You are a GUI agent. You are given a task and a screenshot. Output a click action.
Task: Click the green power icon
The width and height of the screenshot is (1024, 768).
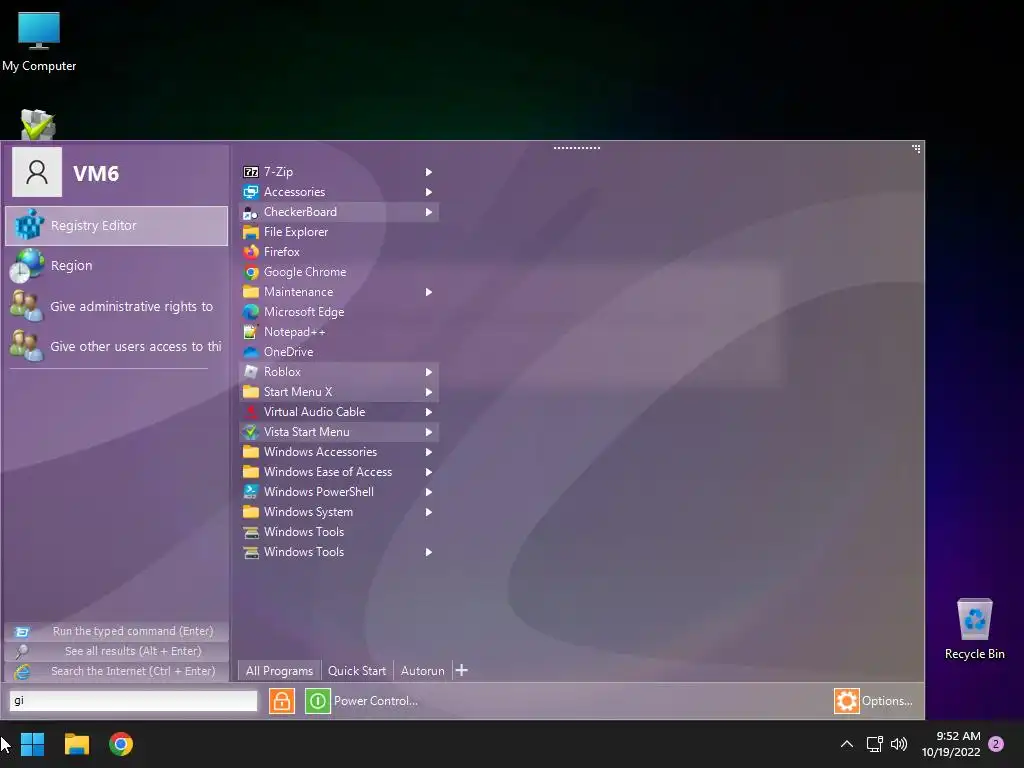[x=318, y=701]
